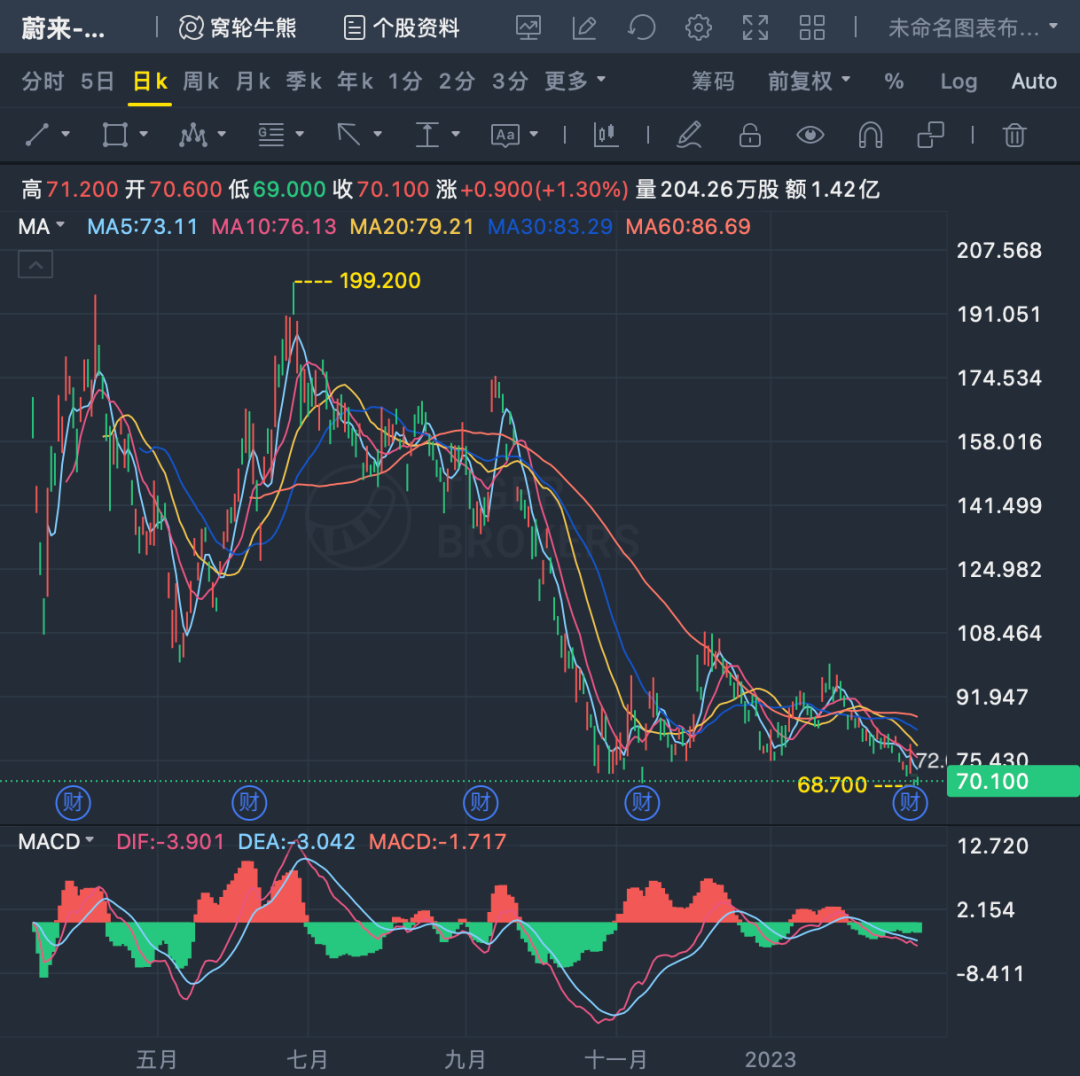The width and height of the screenshot is (1080, 1076).
Task: Open the multi-chart grid layout icon
Action: coord(812,28)
